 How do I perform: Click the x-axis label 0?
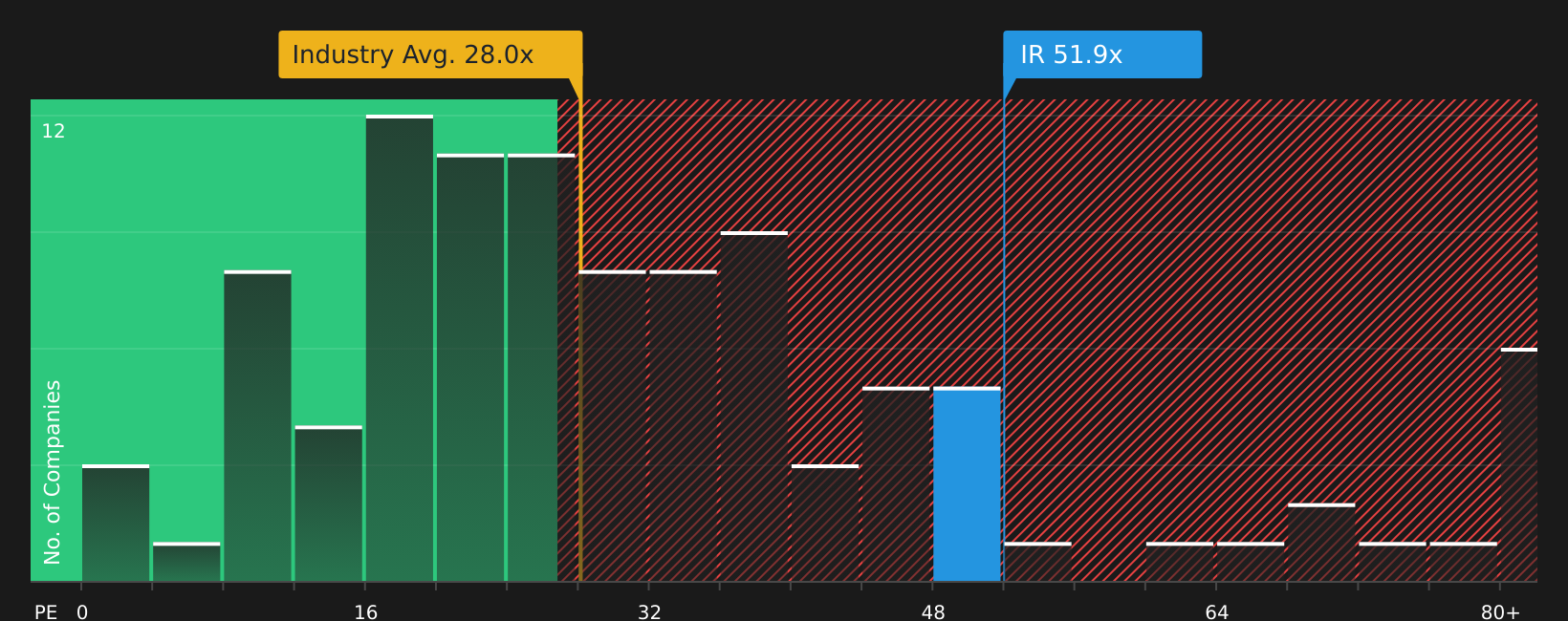tap(82, 612)
